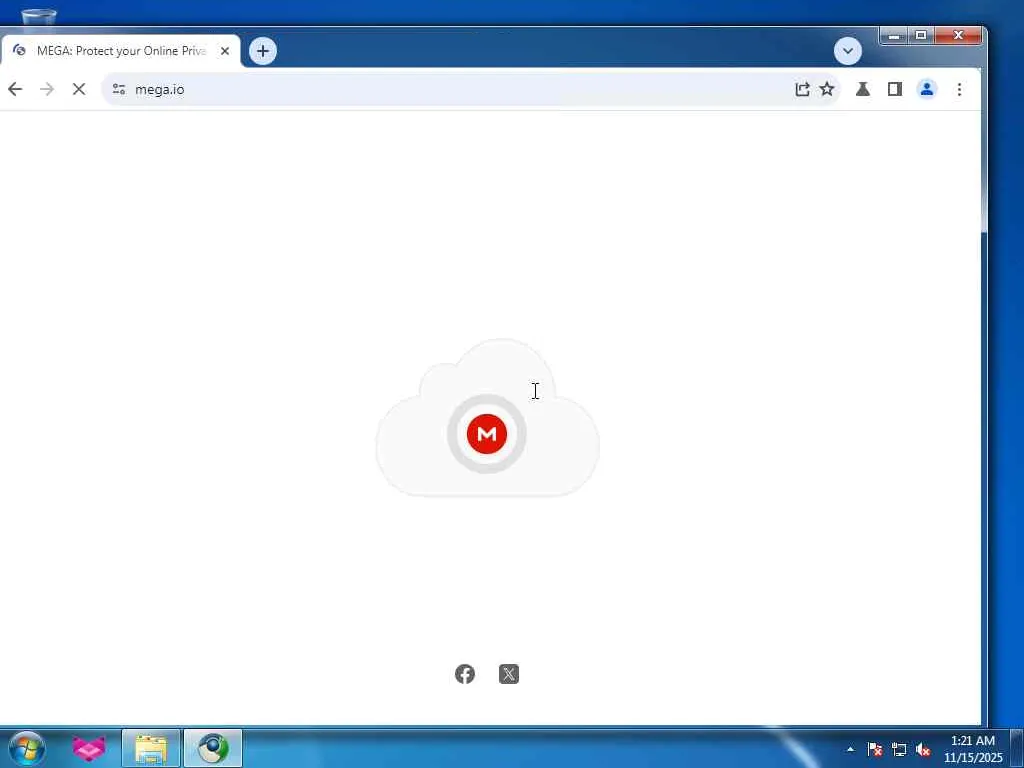Expand the tab search dropdown

[x=848, y=51]
